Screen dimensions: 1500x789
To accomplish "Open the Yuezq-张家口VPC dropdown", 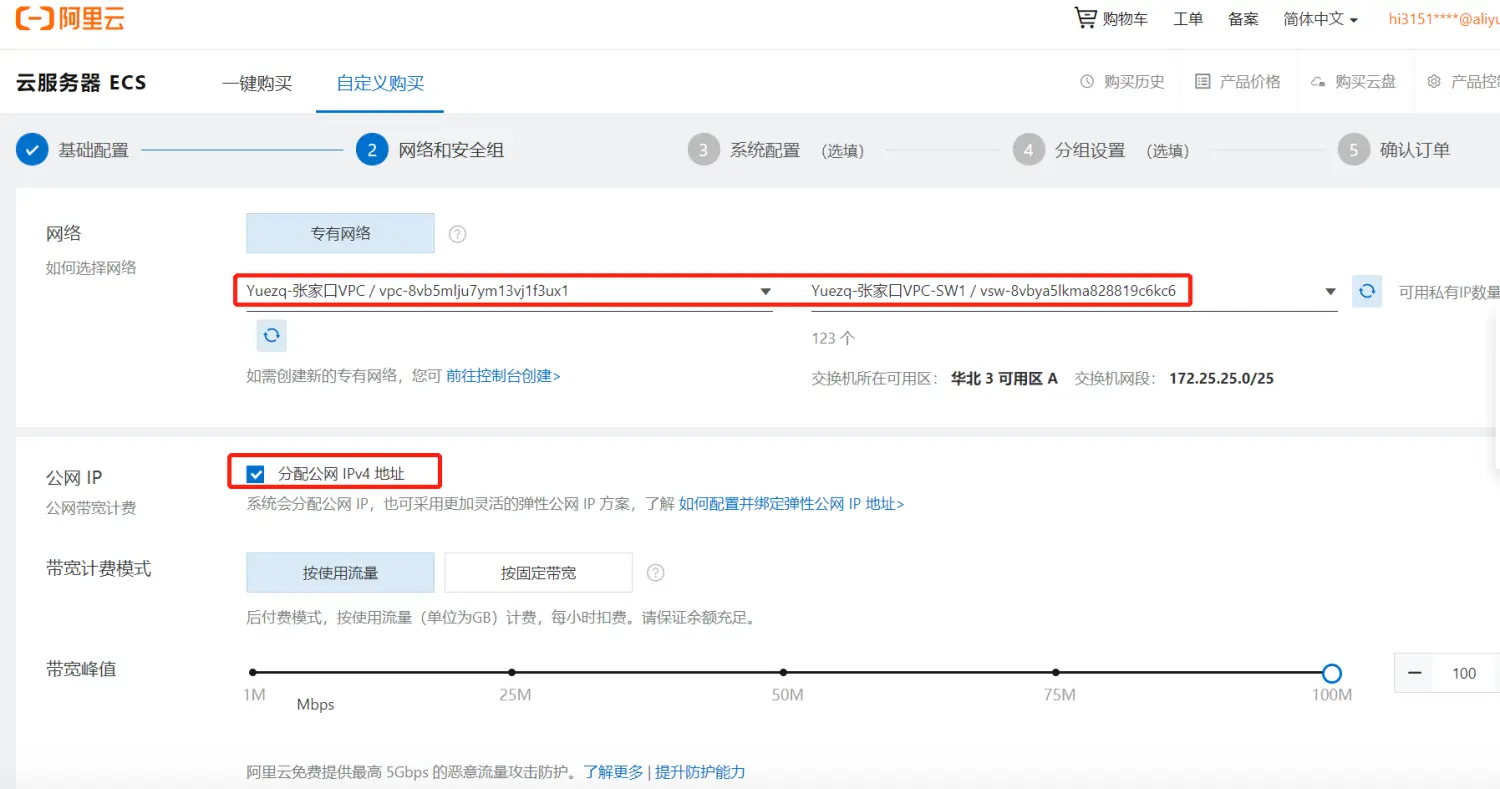I will (510, 291).
